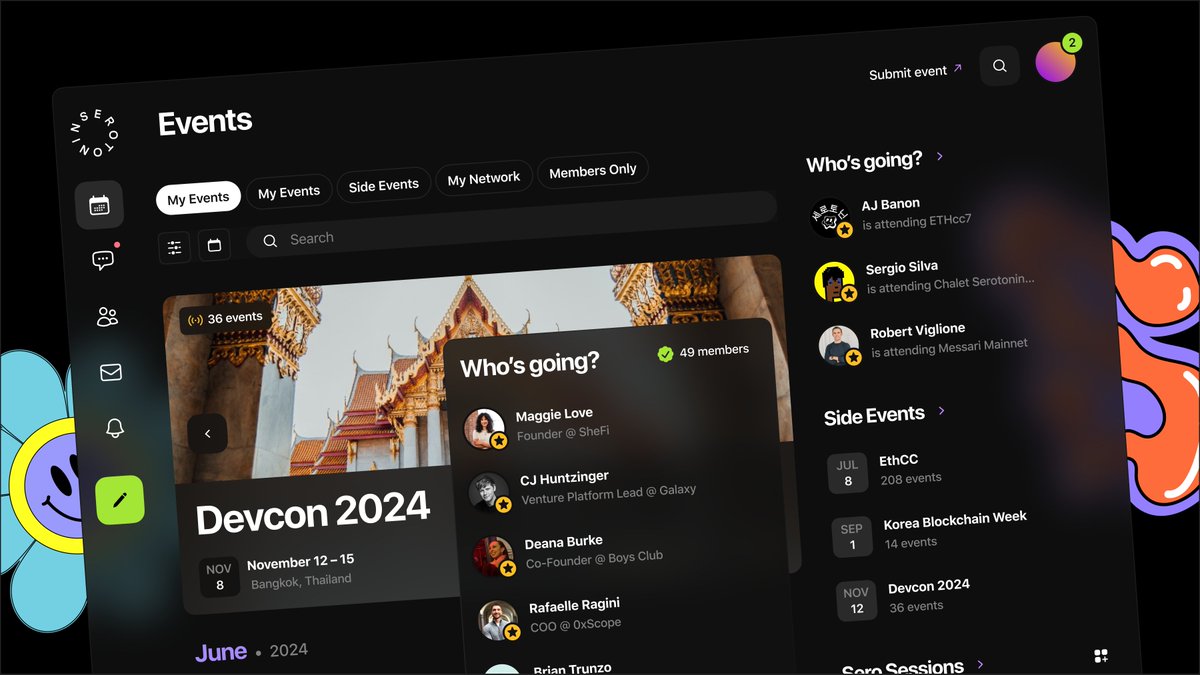Click the Submit event link
Image resolution: width=1200 pixels, height=675 pixels.
coord(915,71)
